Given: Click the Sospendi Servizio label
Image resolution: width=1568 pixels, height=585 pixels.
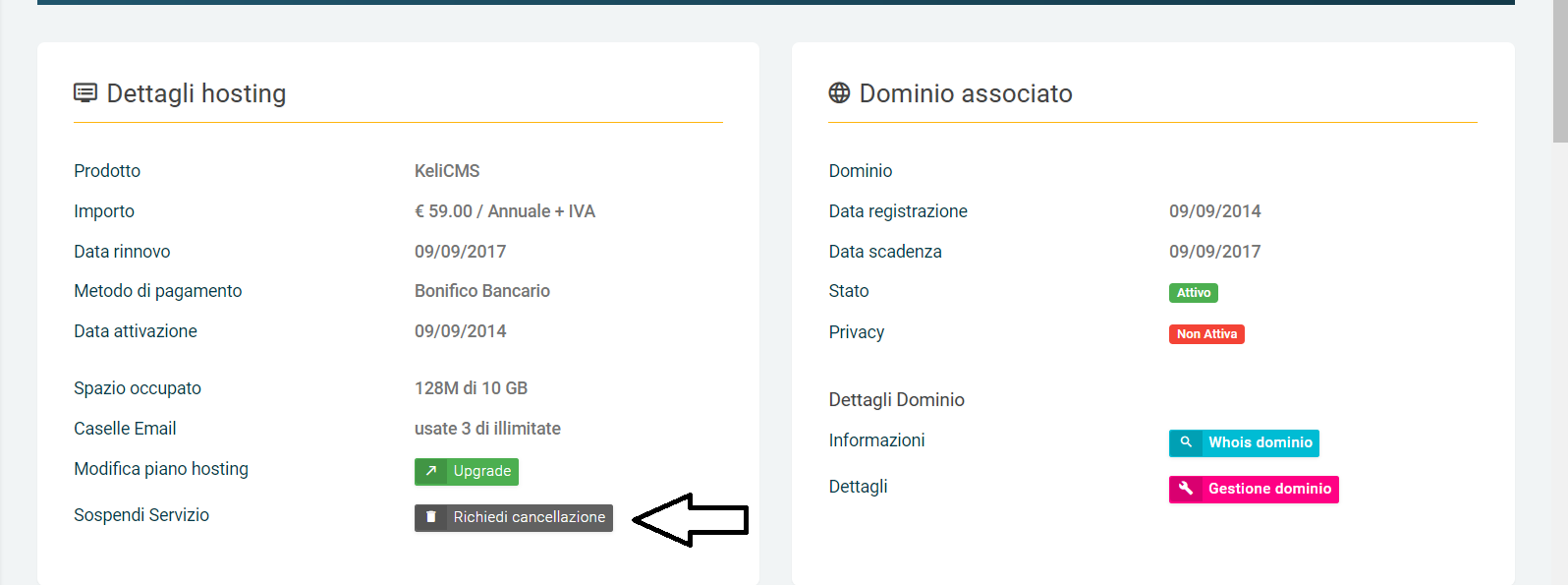Looking at the screenshot, I should pos(141,515).
